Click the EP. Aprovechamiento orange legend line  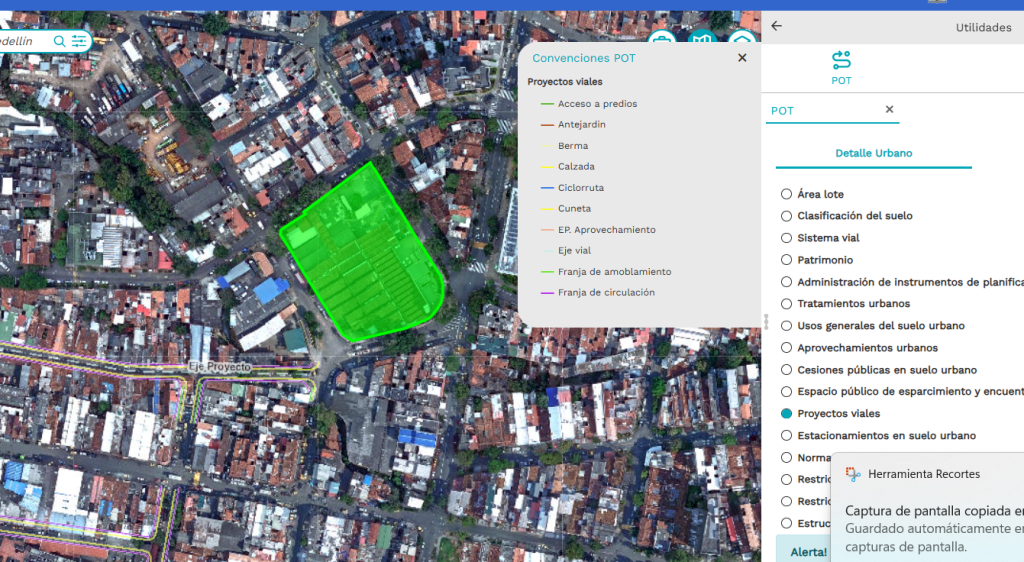(x=547, y=230)
